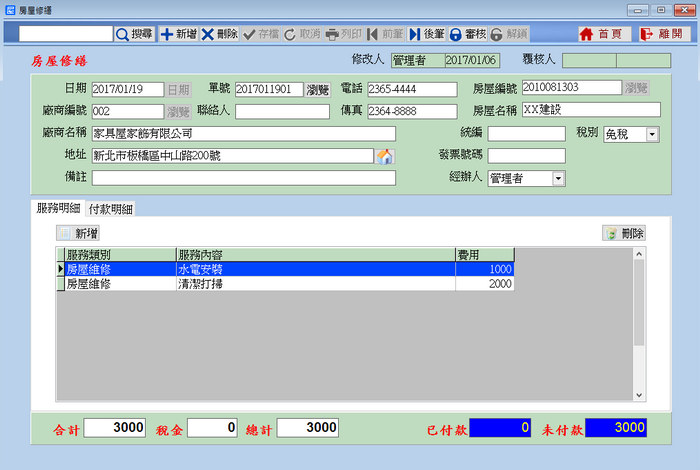Click 瀏覽 button next to 廠商編號

(179, 112)
